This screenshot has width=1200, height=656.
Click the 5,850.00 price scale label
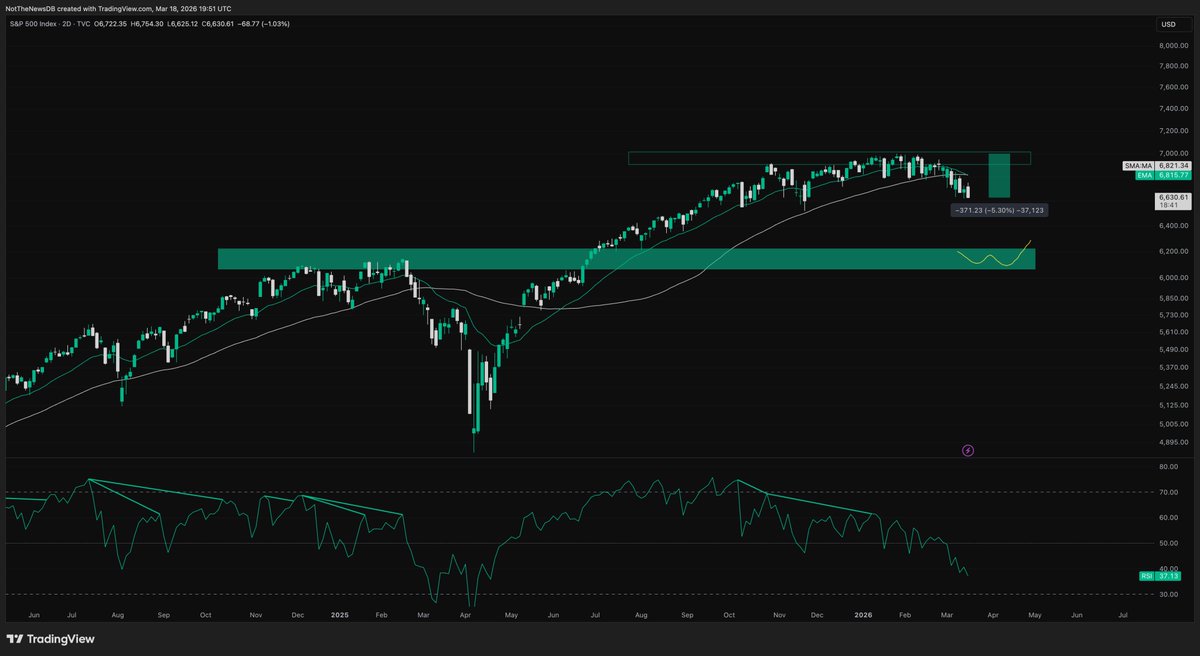tap(1175, 299)
